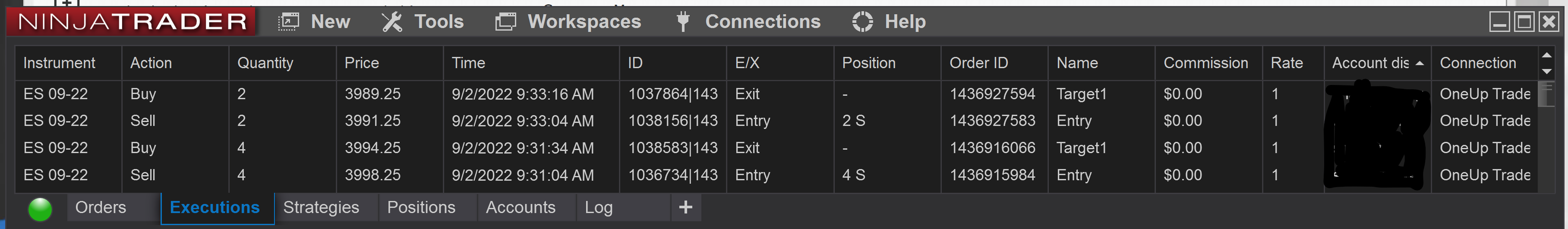Open the Tools wrench icon
Screen dimensions: 1568x229
(x=392, y=22)
